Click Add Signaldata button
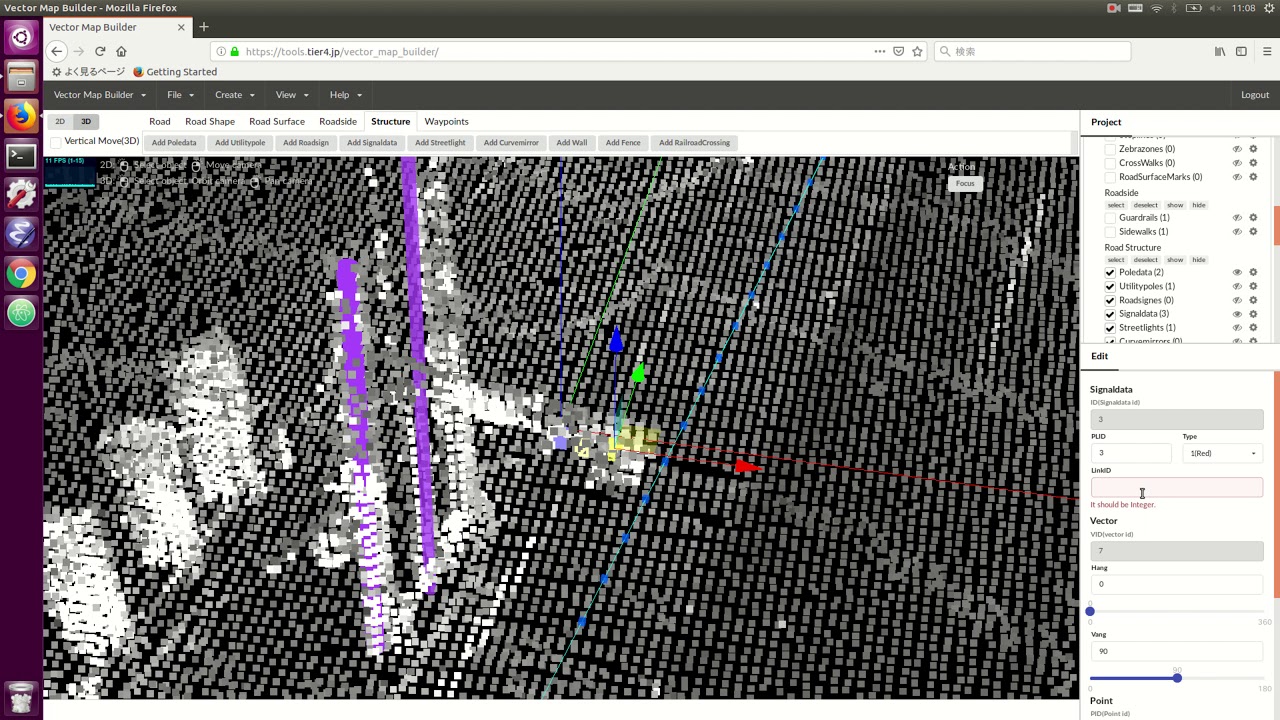This screenshot has width=1280, height=720. [372, 142]
